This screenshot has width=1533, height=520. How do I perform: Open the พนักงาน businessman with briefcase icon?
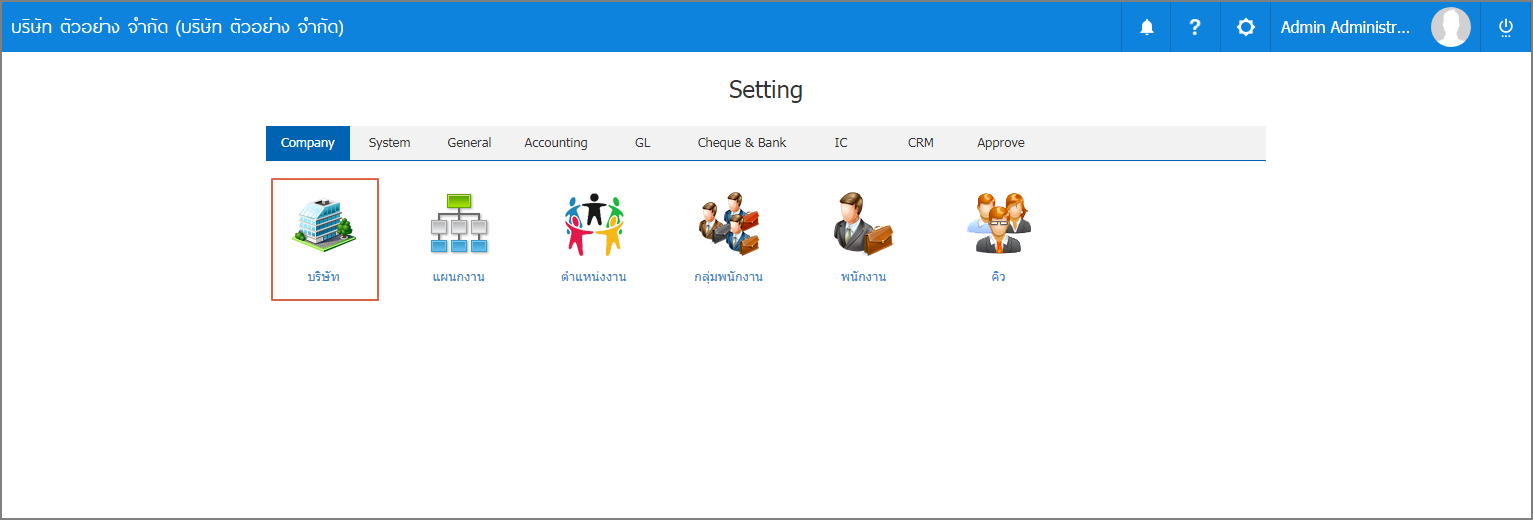click(864, 224)
